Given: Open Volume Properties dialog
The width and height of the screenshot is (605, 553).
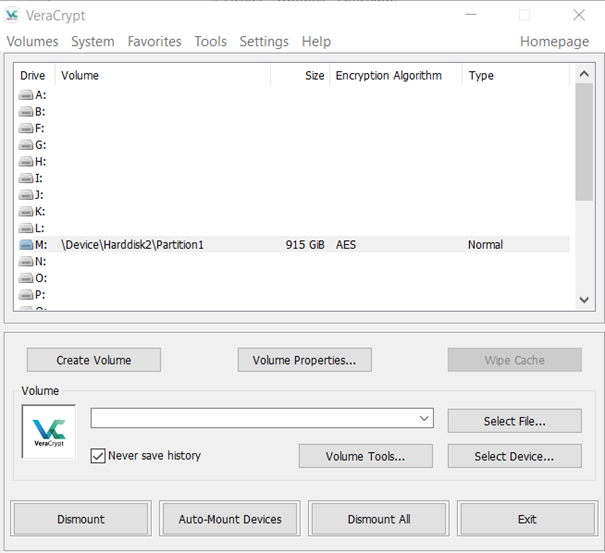Looking at the screenshot, I should [x=304, y=360].
